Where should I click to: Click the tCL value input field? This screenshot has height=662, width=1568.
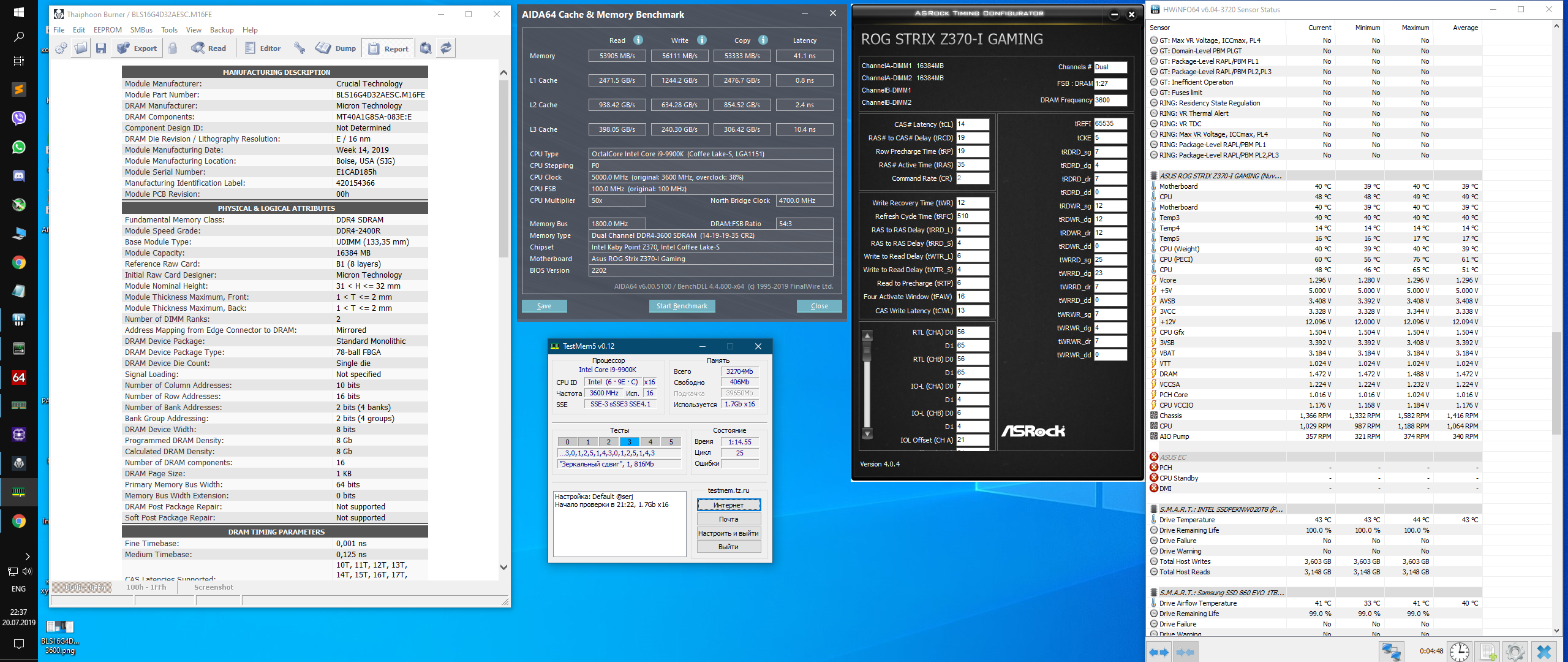[972, 124]
